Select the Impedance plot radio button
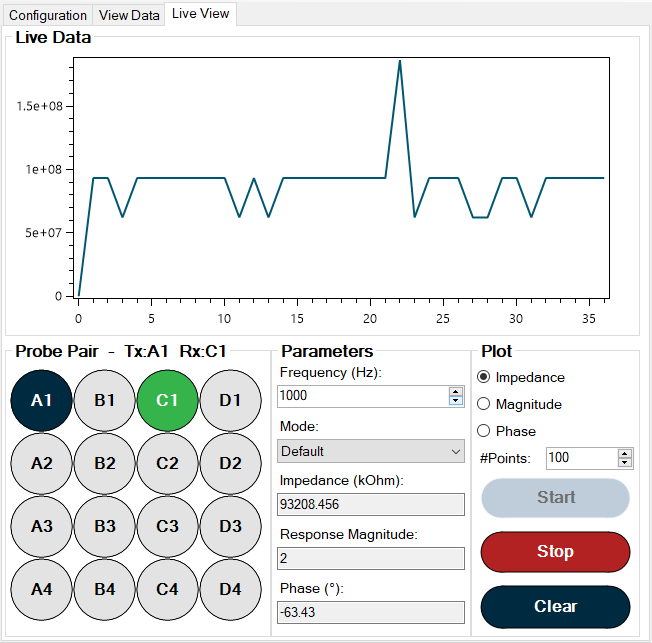Viewport: 652px width, 643px height. (x=485, y=377)
